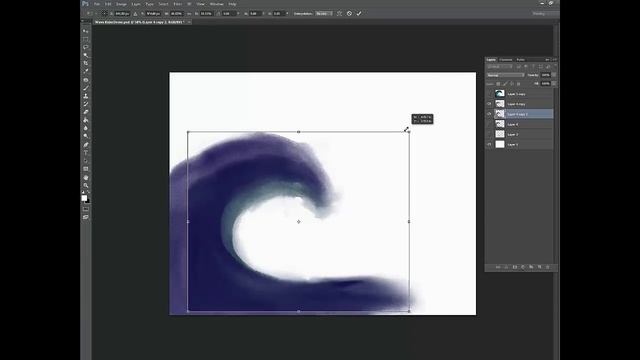Add layer style fx button
Image resolution: width=640 pixels, height=360 pixels.
[507, 267]
